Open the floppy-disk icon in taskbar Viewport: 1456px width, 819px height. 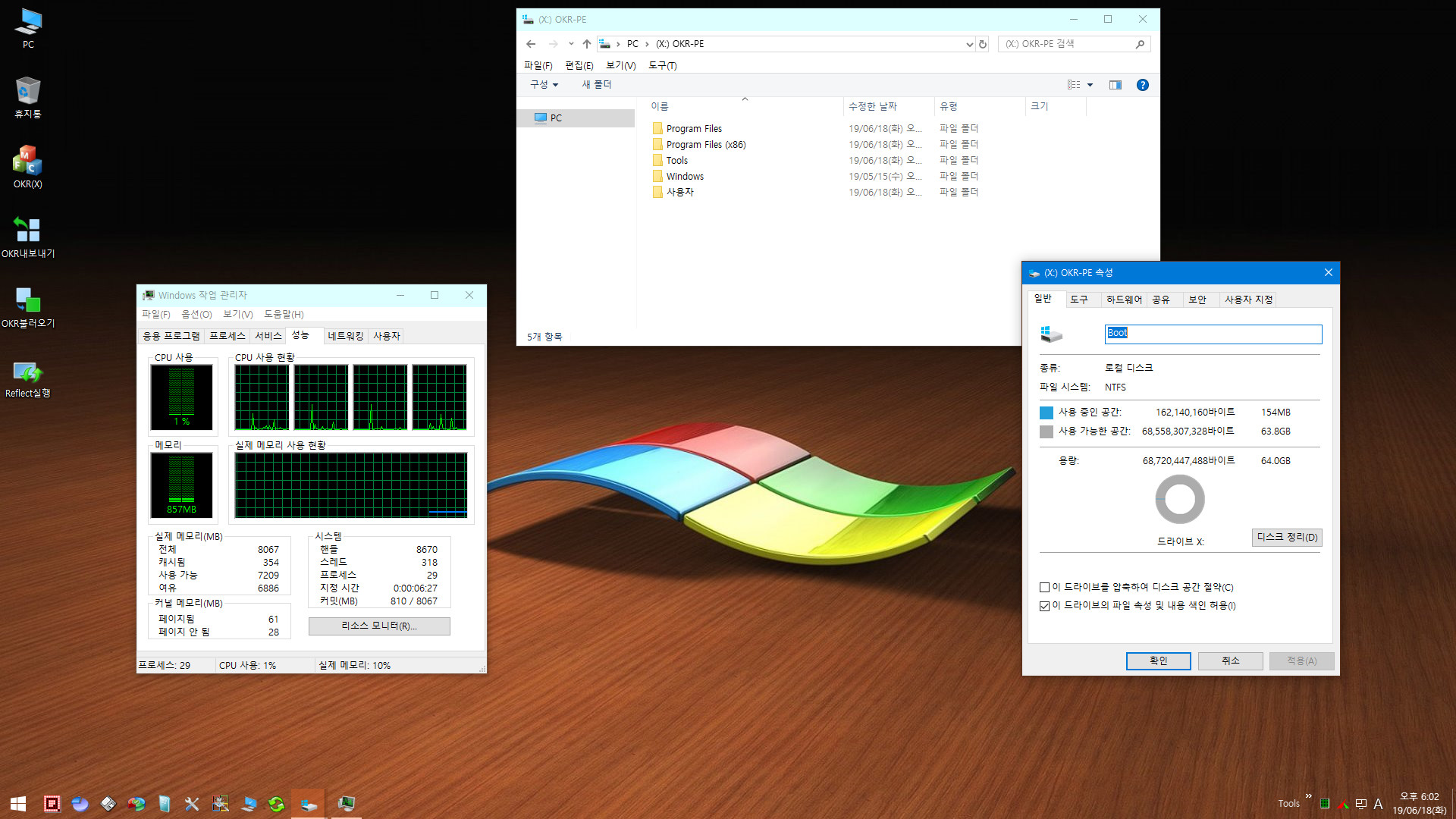click(x=108, y=804)
